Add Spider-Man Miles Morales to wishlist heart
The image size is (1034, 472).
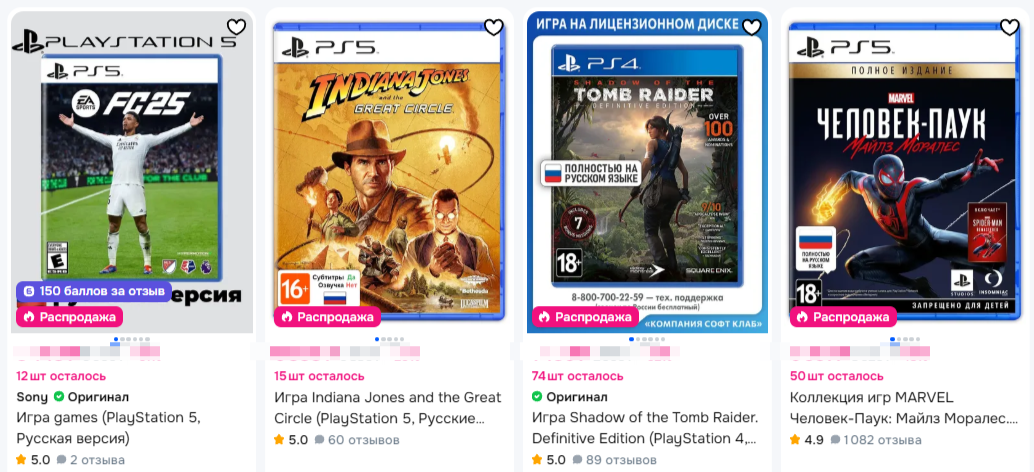pos(1010,27)
